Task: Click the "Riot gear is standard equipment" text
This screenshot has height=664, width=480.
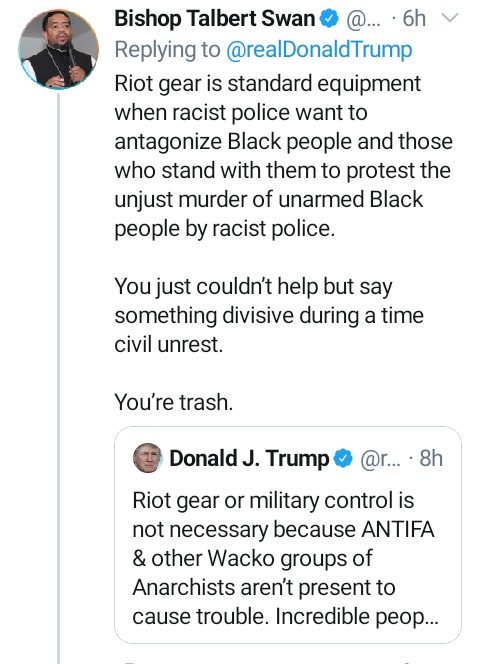Action: (268, 83)
